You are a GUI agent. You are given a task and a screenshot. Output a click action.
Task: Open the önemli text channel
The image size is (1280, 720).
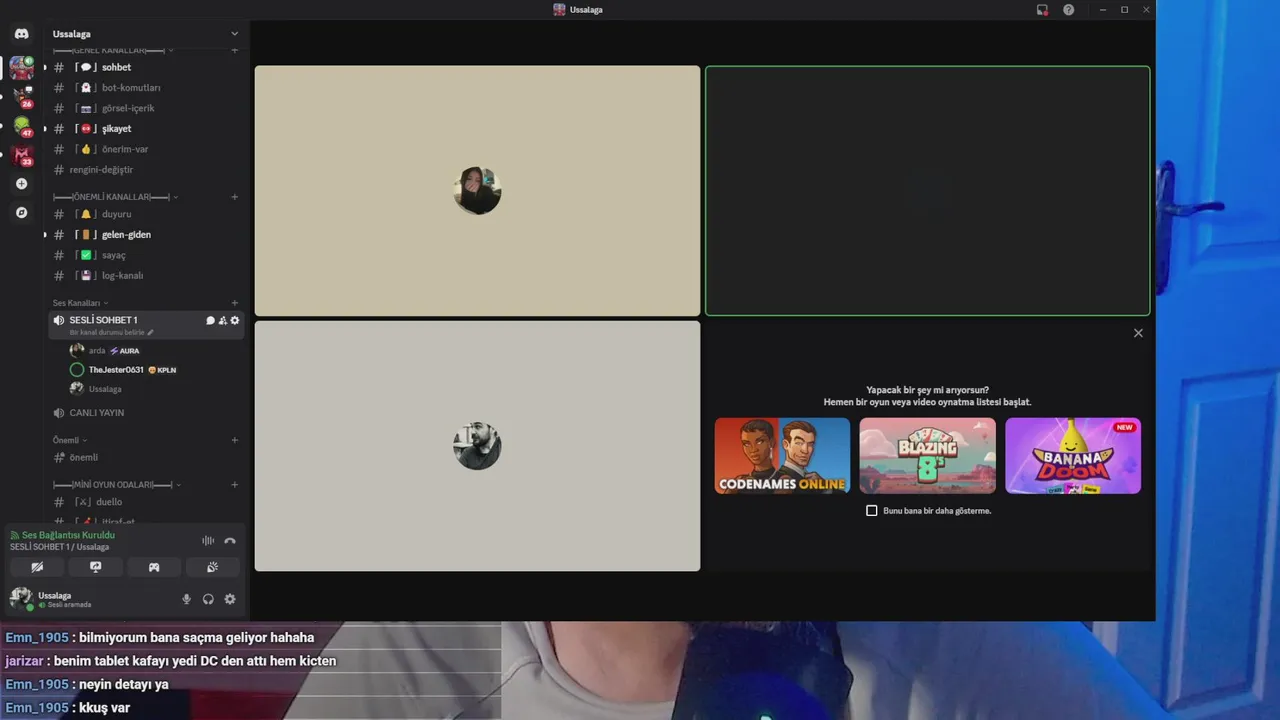click(x=146, y=458)
